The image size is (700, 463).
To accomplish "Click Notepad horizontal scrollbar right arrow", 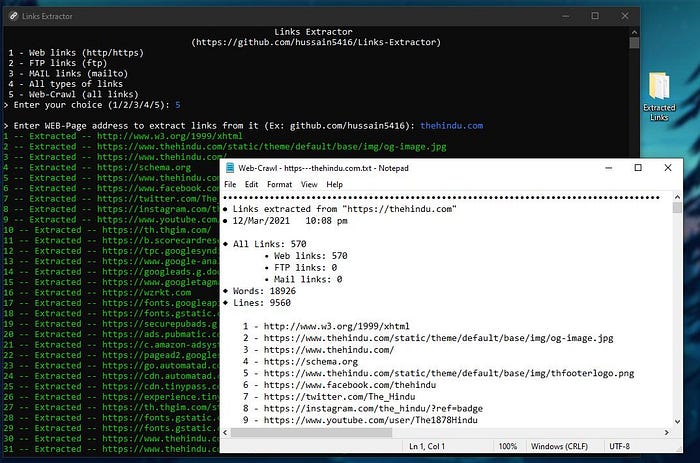I will pyautogui.click(x=667, y=432).
